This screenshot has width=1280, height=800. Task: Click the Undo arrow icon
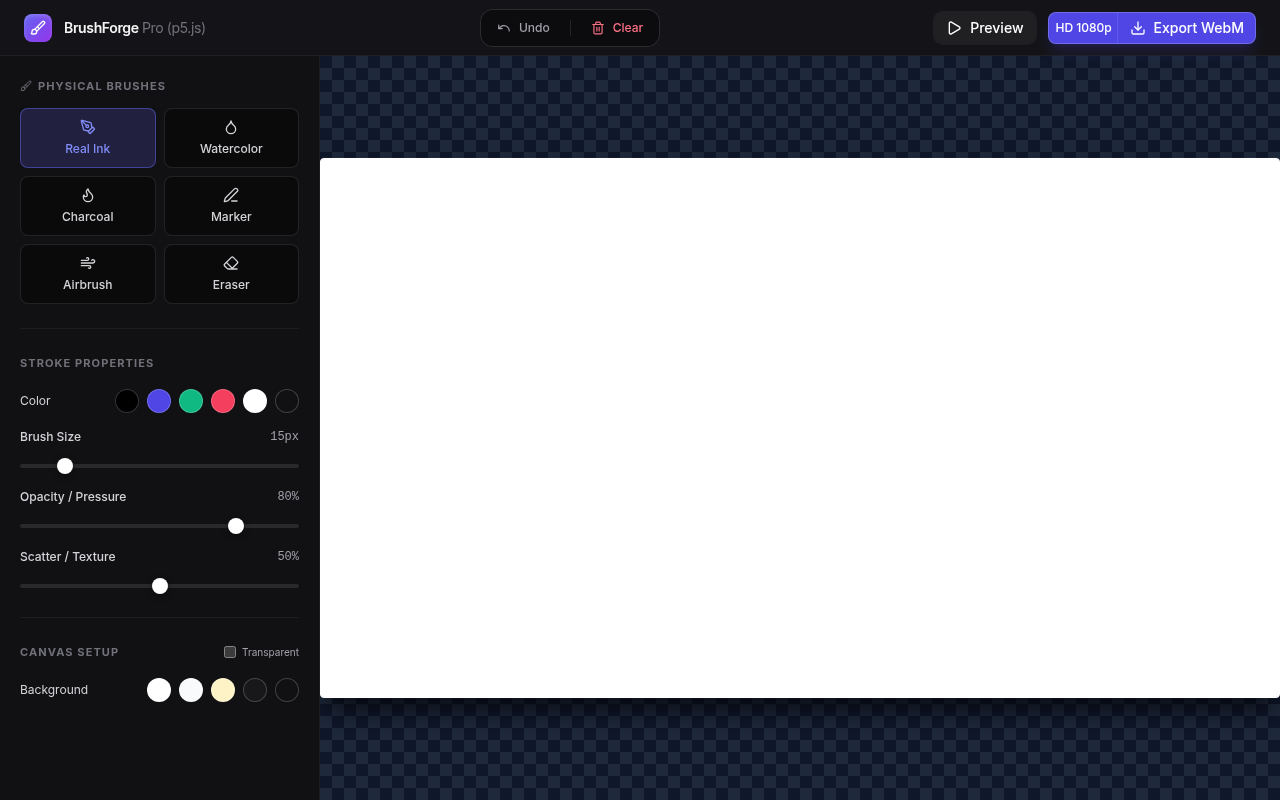504,27
